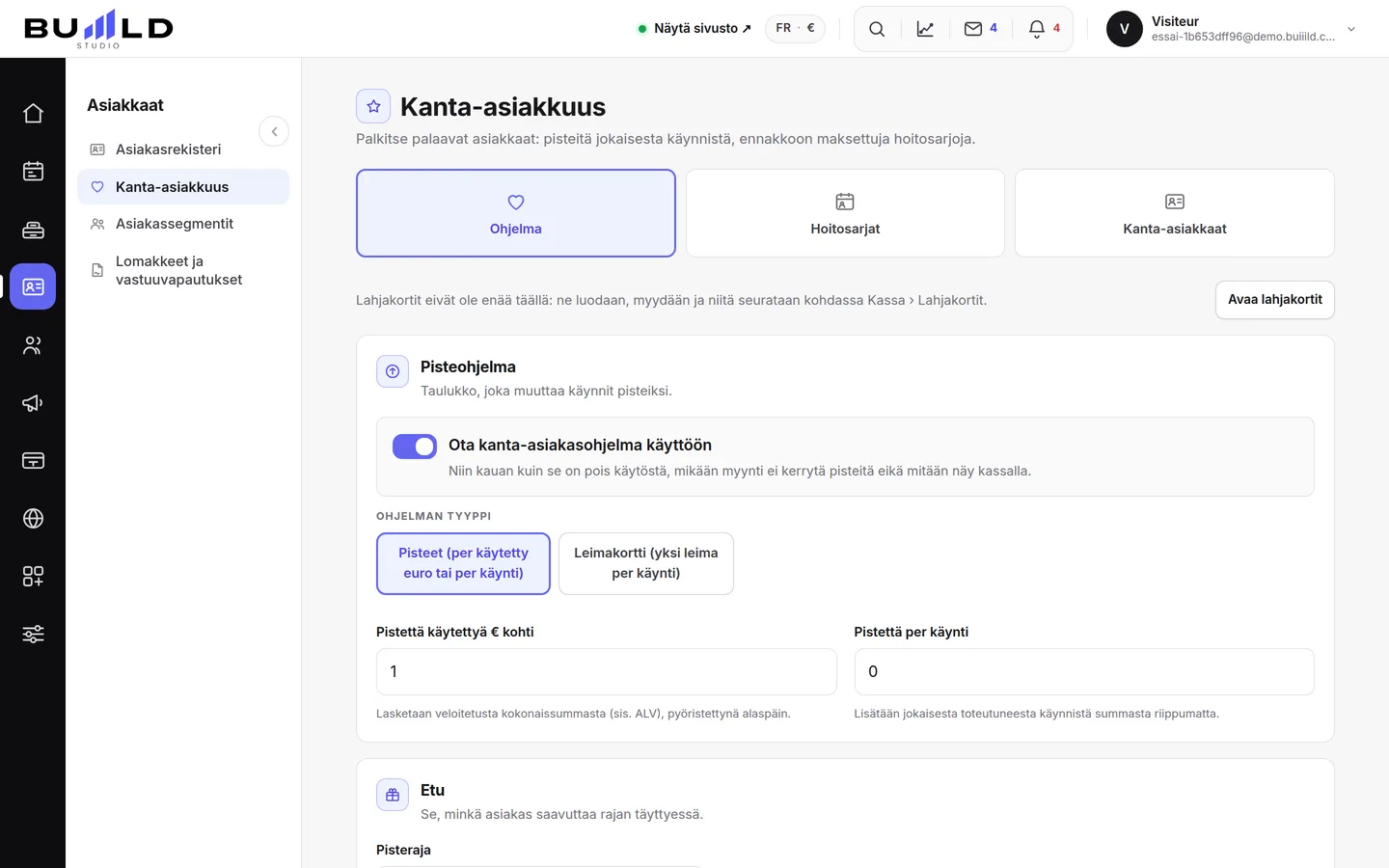Image resolution: width=1389 pixels, height=868 pixels.
Task: Select Pisteet (per käytetty euro) program type
Action: pyautogui.click(x=463, y=563)
